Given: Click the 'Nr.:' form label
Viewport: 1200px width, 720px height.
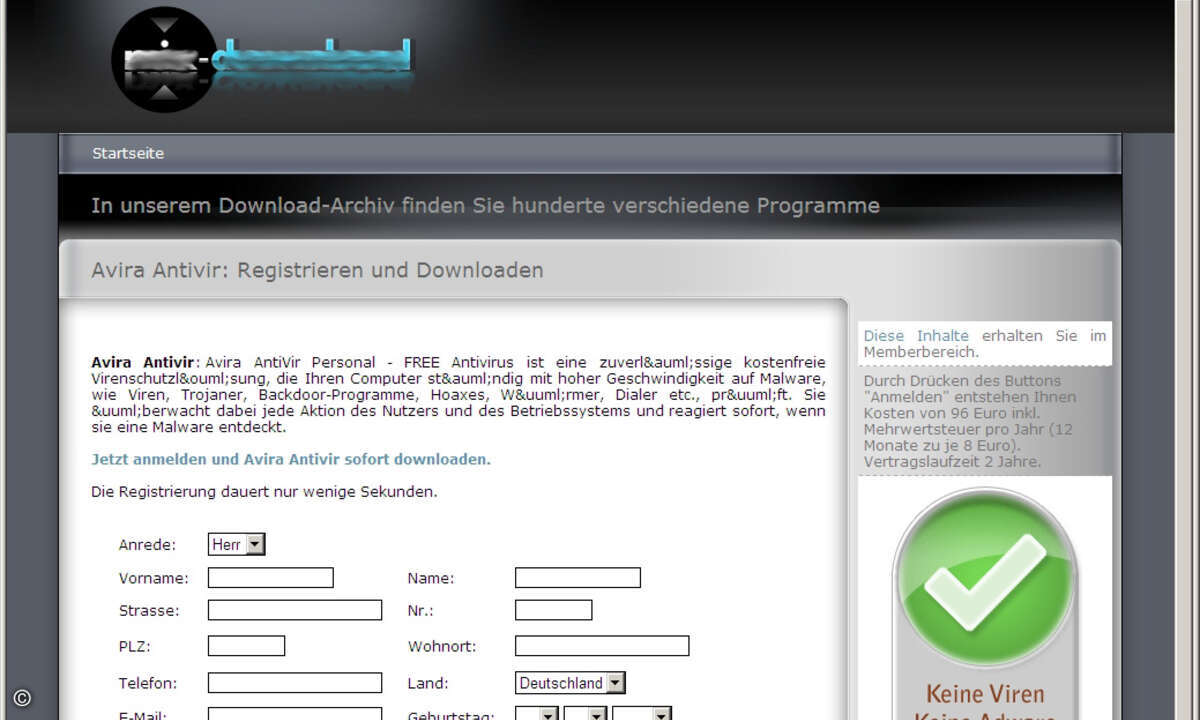Looking at the screenshot, I should point(421,610).
